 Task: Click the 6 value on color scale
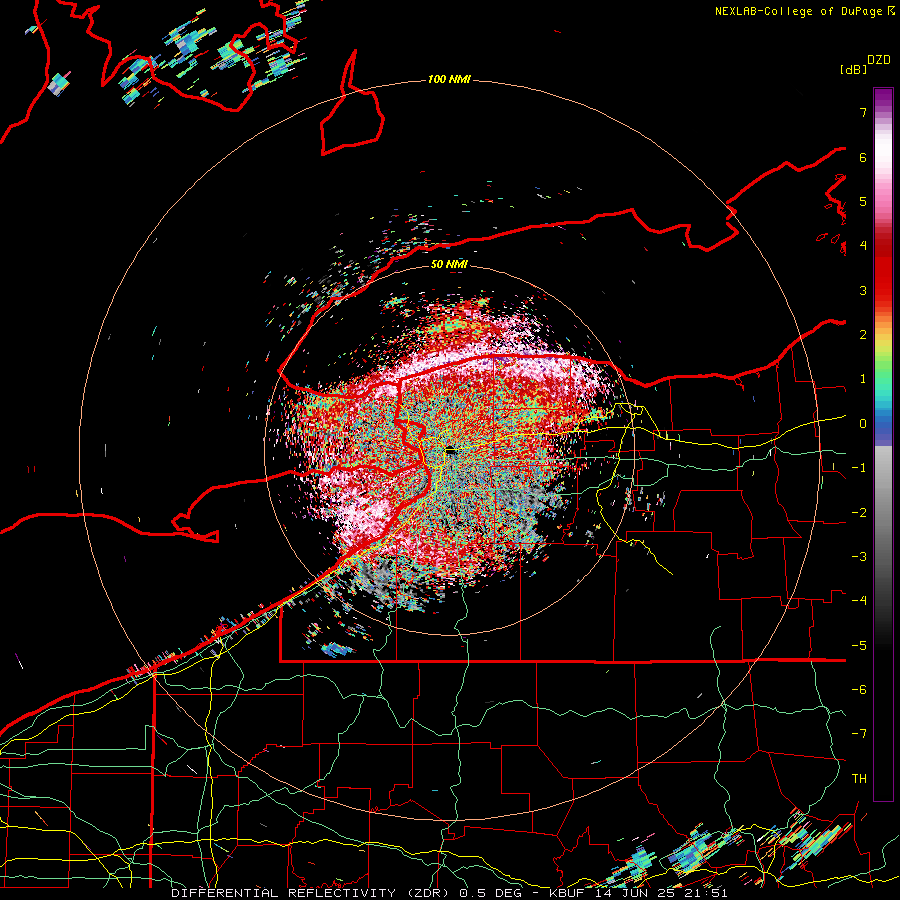click(863, 157)
